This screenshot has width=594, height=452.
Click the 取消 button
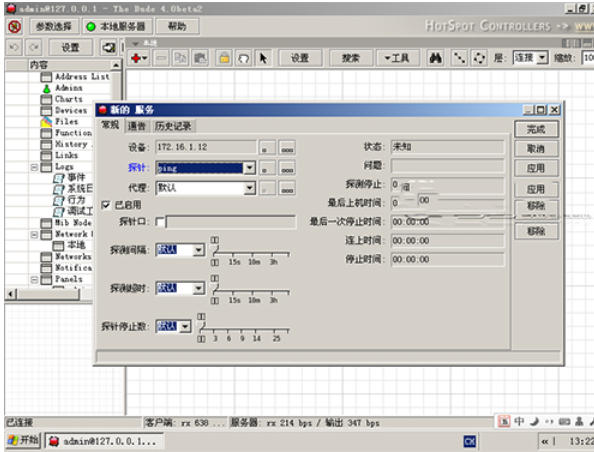536,149
